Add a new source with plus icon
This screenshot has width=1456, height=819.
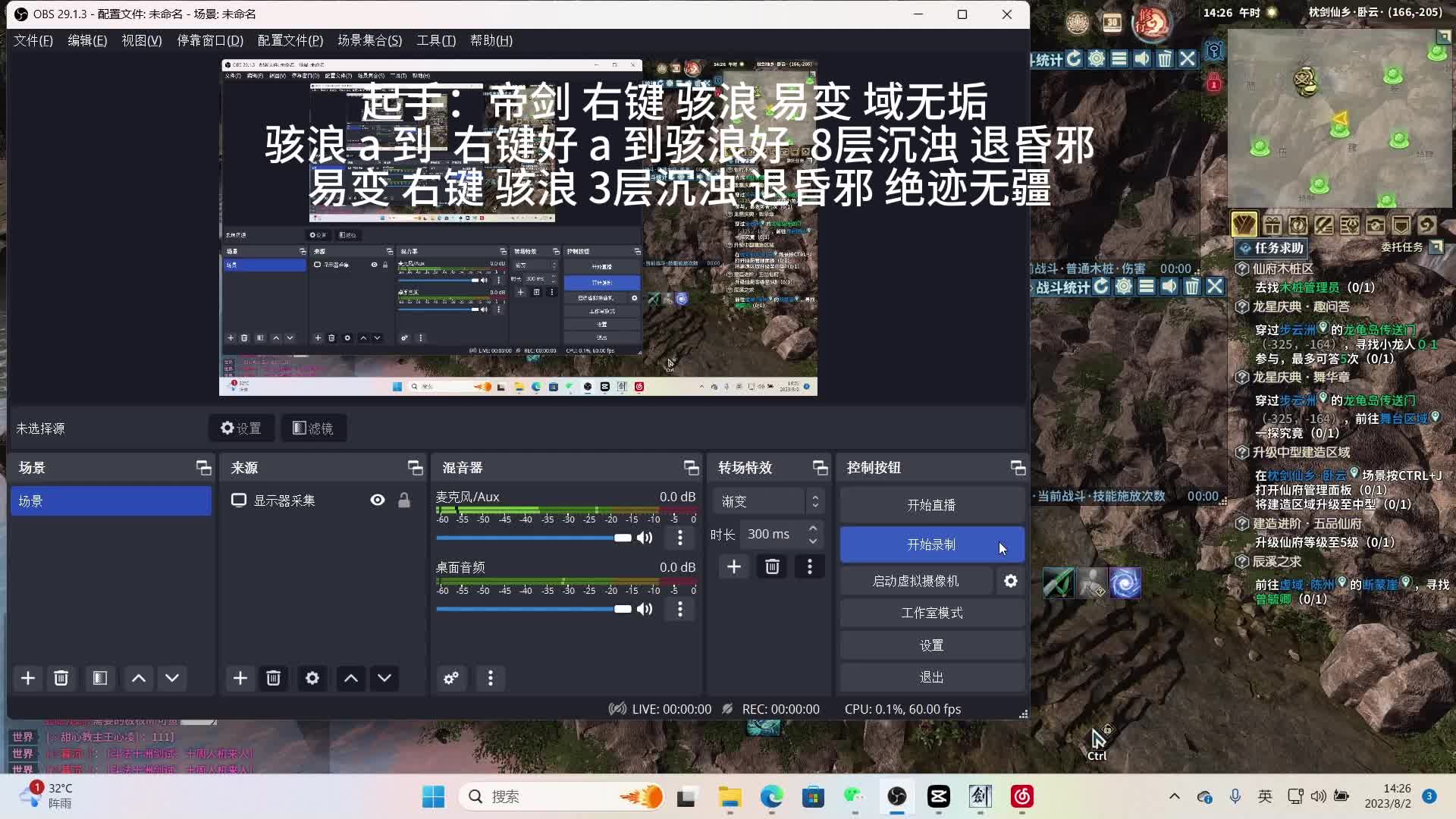(240, 678)
